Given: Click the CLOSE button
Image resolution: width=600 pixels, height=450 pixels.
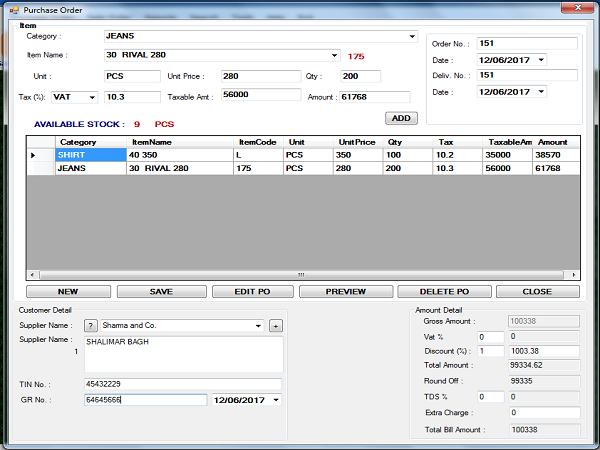Looking at the screenshot, I should click(538, 292).
